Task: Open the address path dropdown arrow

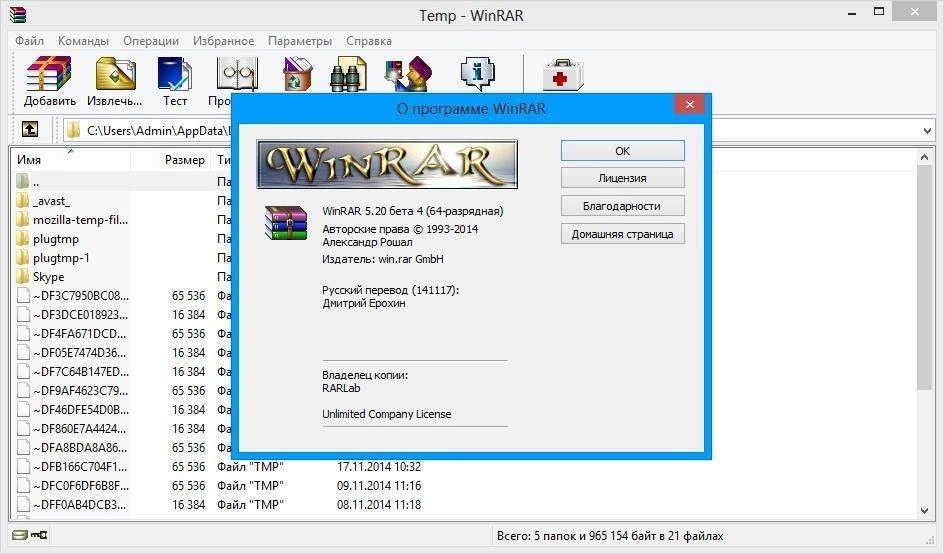Action: click(x=927, y=130)
